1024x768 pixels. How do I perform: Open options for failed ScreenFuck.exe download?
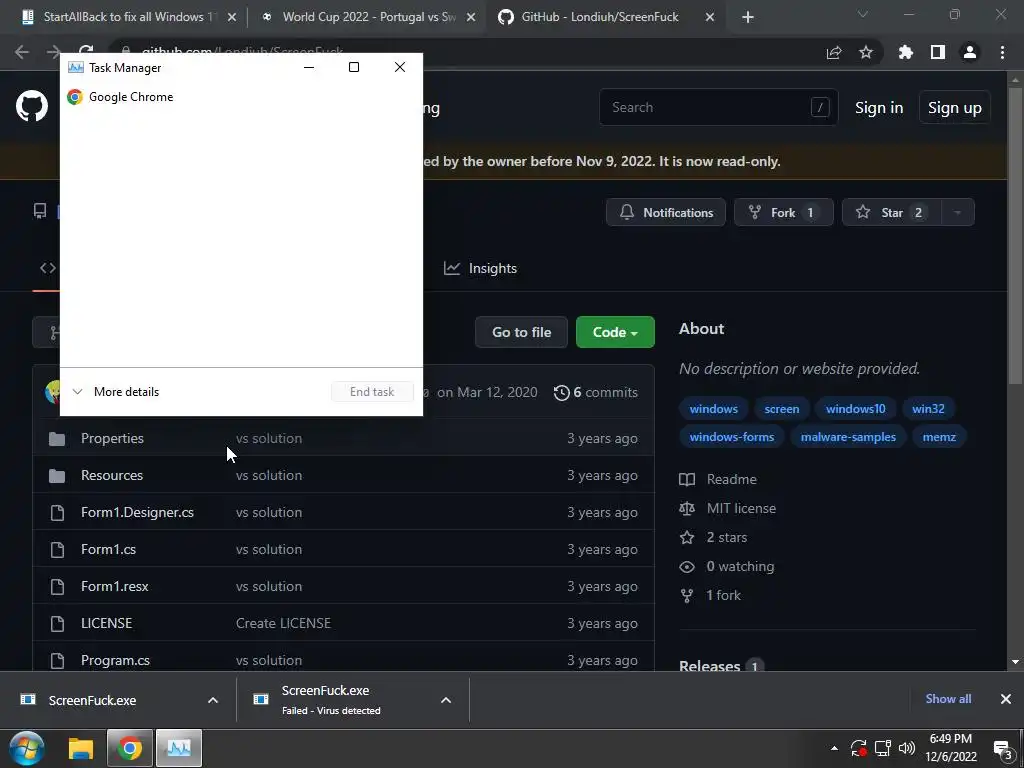tap(446, 700)
